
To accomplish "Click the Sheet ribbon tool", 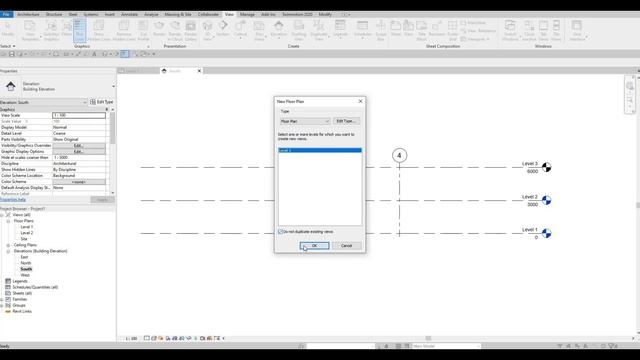I will [396, 29].
